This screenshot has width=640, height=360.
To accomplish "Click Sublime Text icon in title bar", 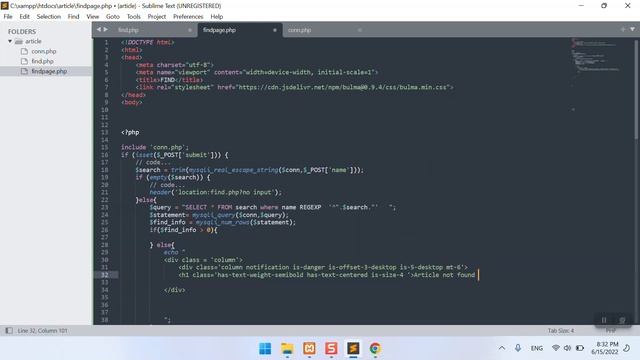I will click(x=4, y=6).
